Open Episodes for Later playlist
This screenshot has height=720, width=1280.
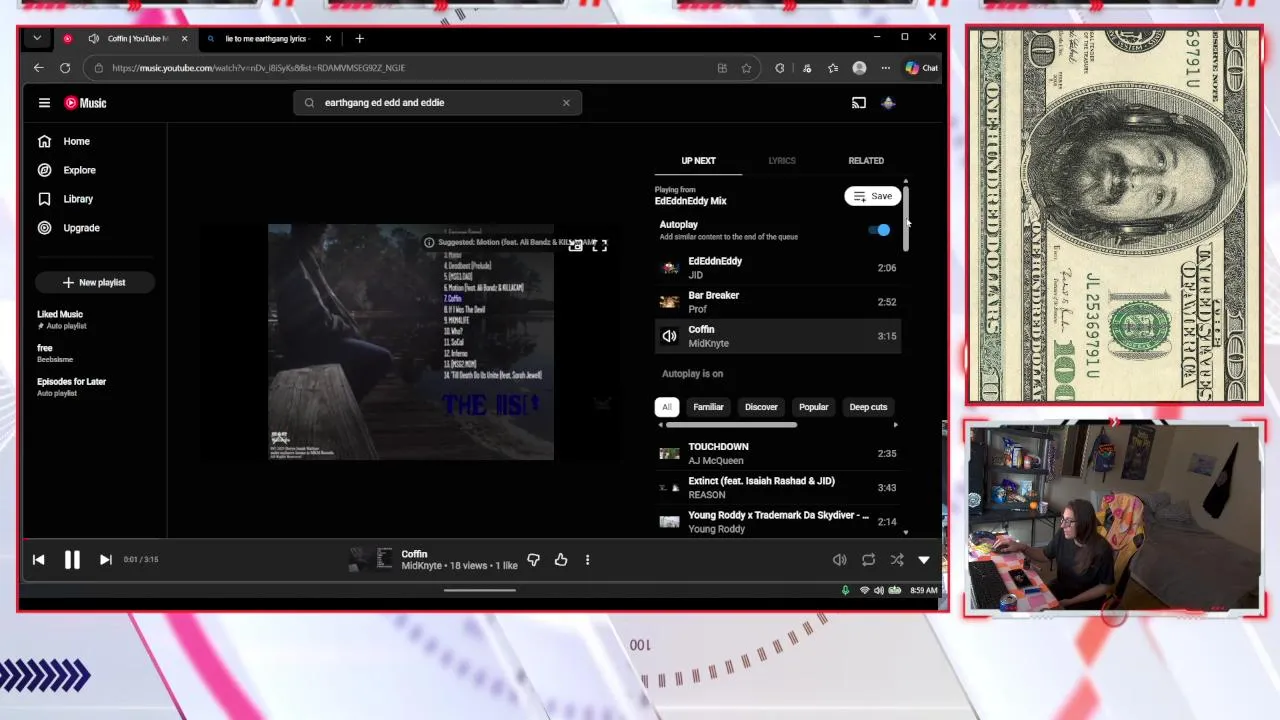click(71, 386)
